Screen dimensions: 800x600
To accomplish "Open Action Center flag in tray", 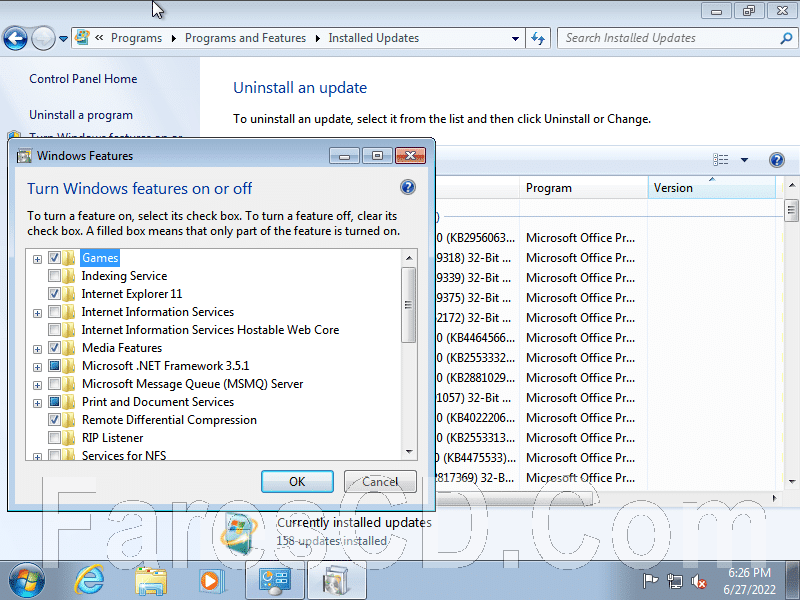I will coord(650,581).
